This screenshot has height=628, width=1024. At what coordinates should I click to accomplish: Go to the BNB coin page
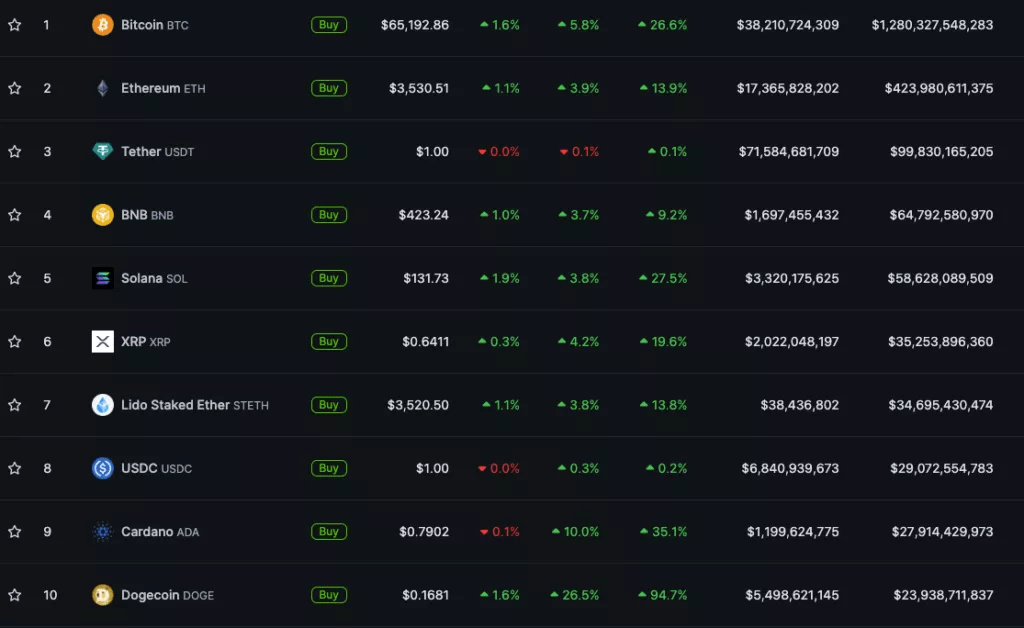point(147,215)
